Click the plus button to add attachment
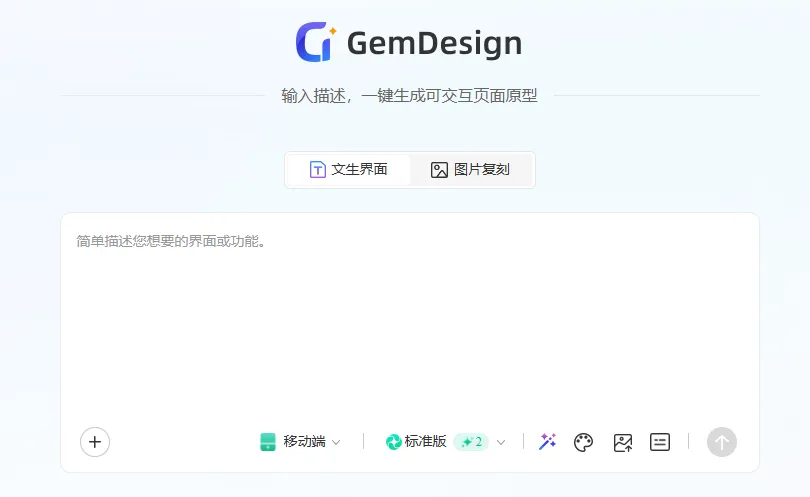 [95, 441]
